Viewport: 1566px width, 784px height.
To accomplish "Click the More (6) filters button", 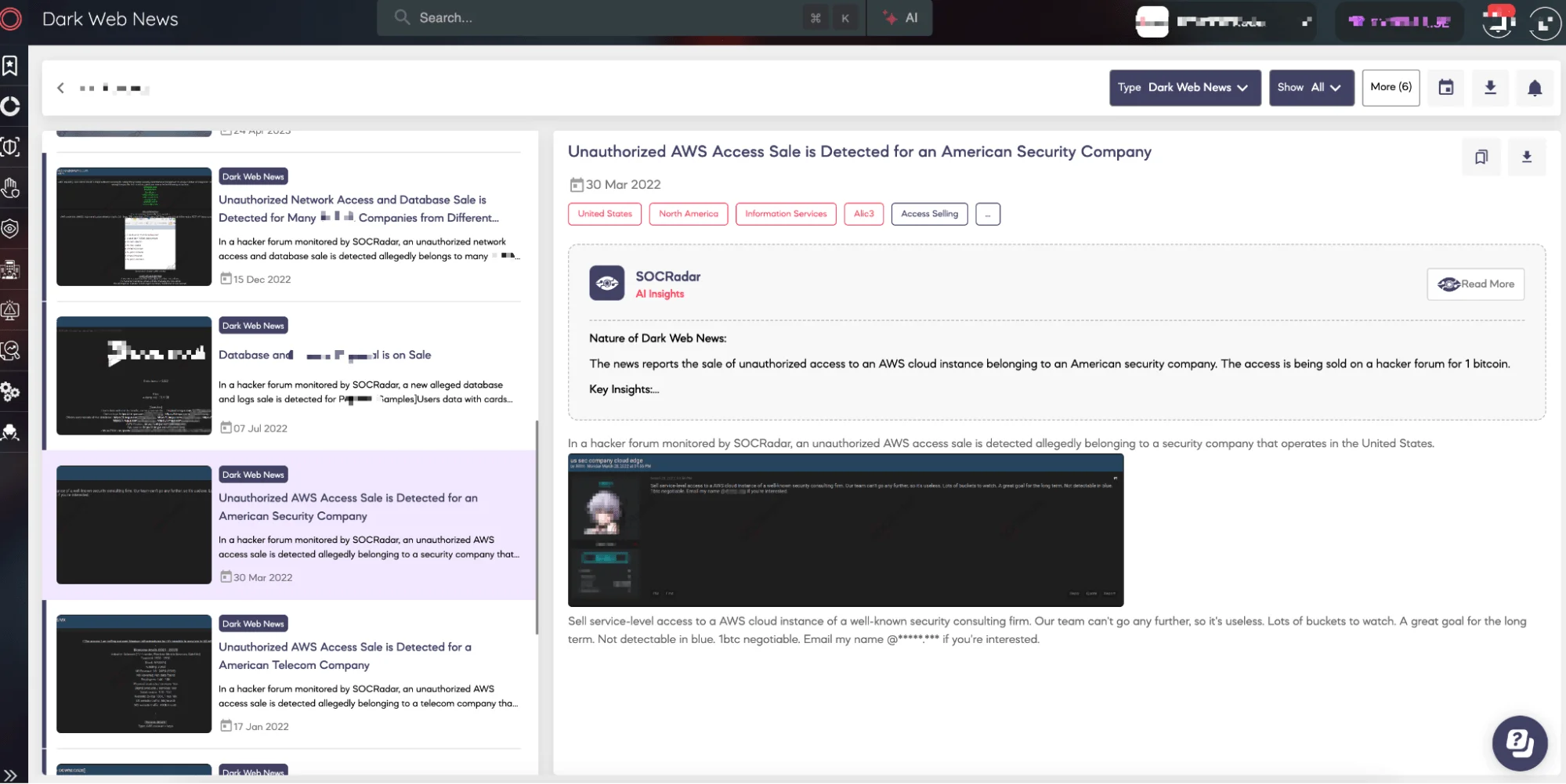I will pyautogui.click(x=1391, y=88).
